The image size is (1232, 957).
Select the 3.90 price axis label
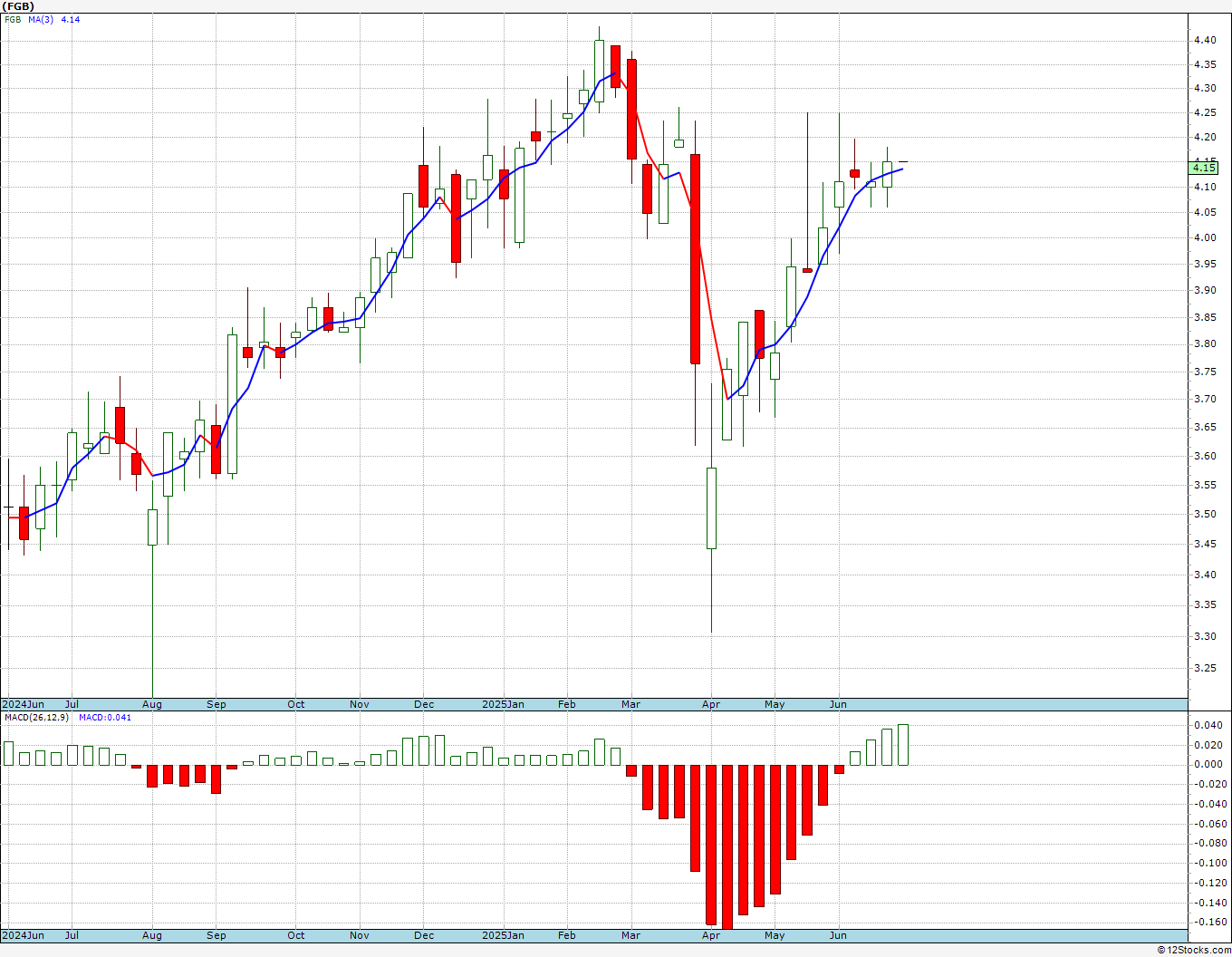click(x=1205, y=290)
